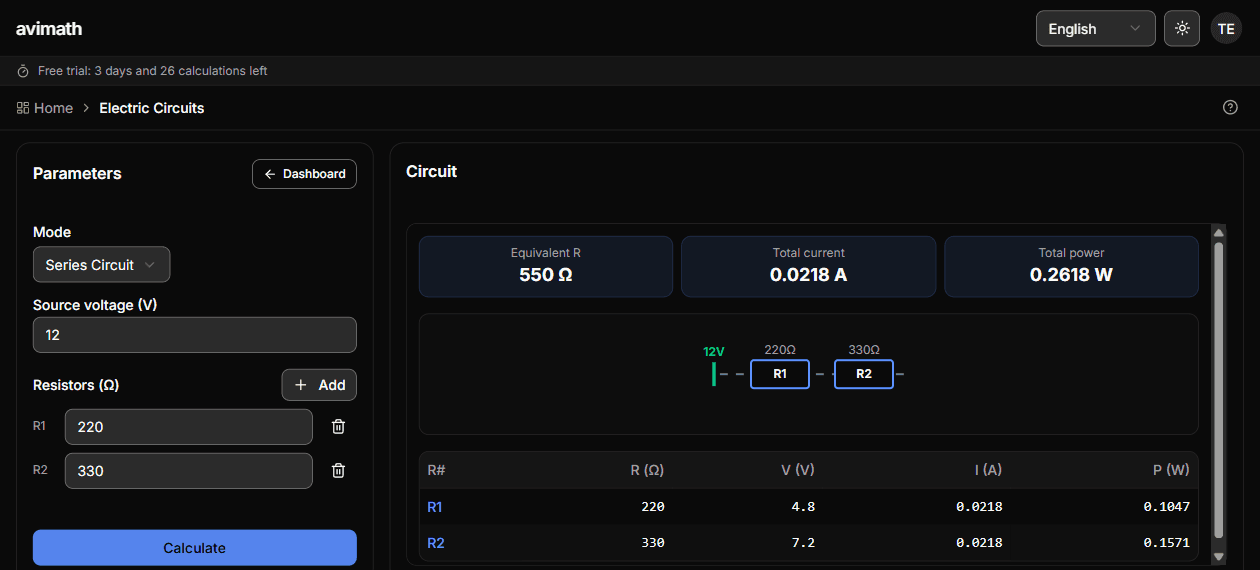Click the scrollbar down arrow
1260x570 pixels.
coord(1218,556)
